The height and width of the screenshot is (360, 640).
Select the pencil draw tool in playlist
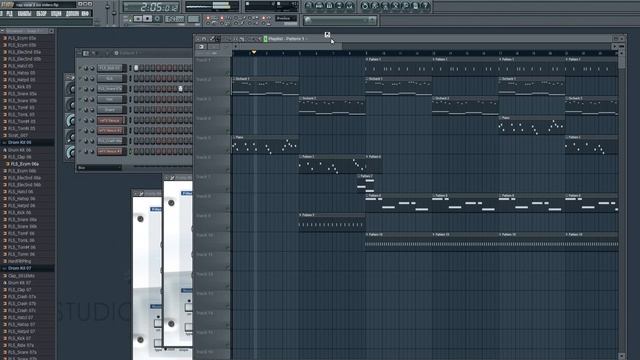coord(212,39)
